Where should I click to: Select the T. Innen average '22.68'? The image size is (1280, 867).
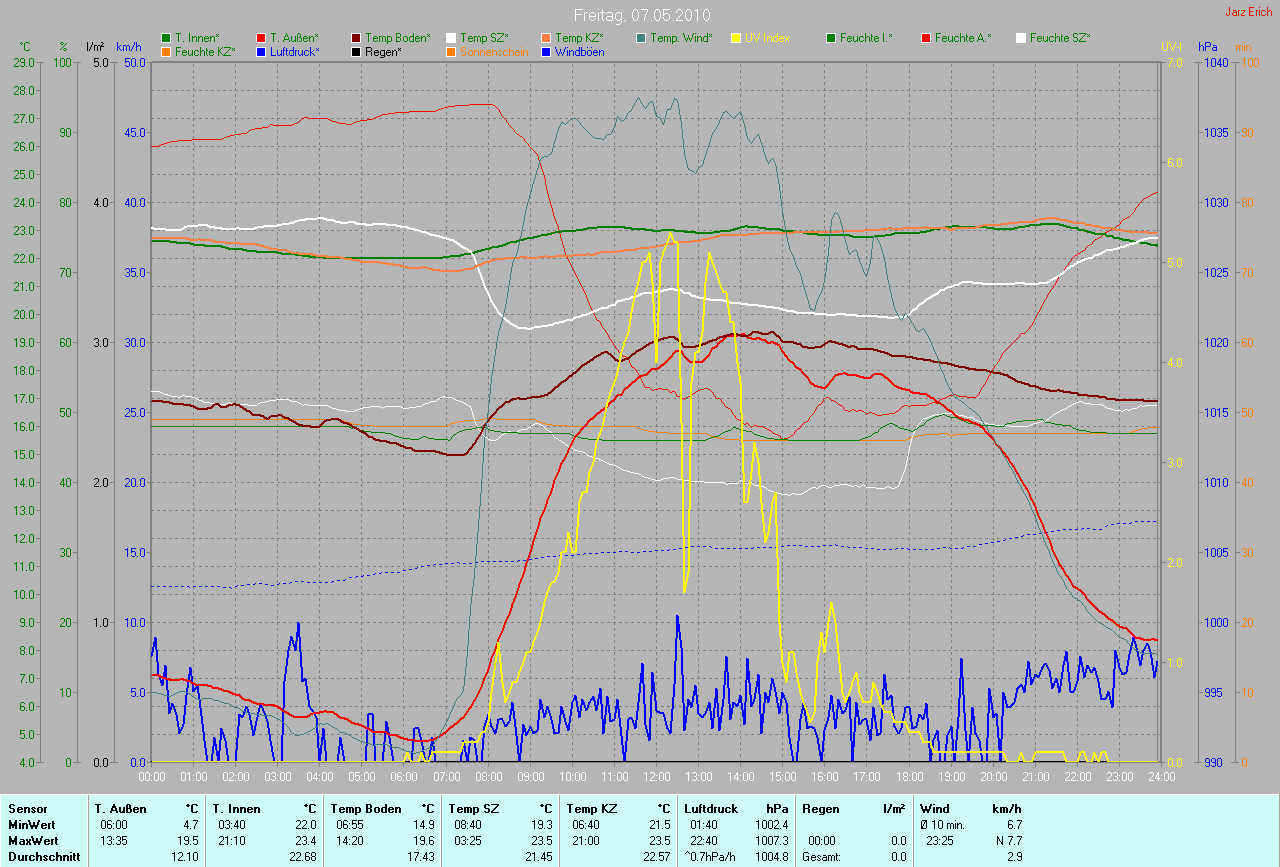click(303, 857)
